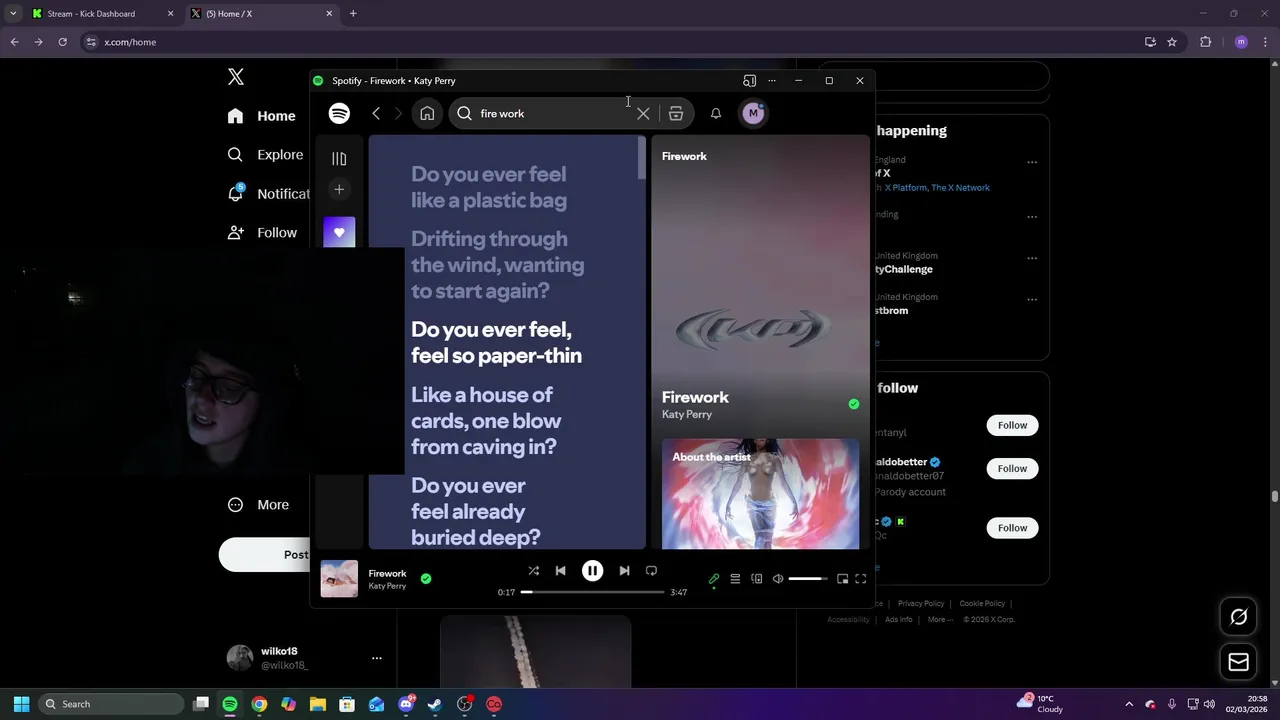This screenshot has width=1280, height=720.
Task: Open X Home in sidebar
Action: pyautogui.click(x=262, y=116)
